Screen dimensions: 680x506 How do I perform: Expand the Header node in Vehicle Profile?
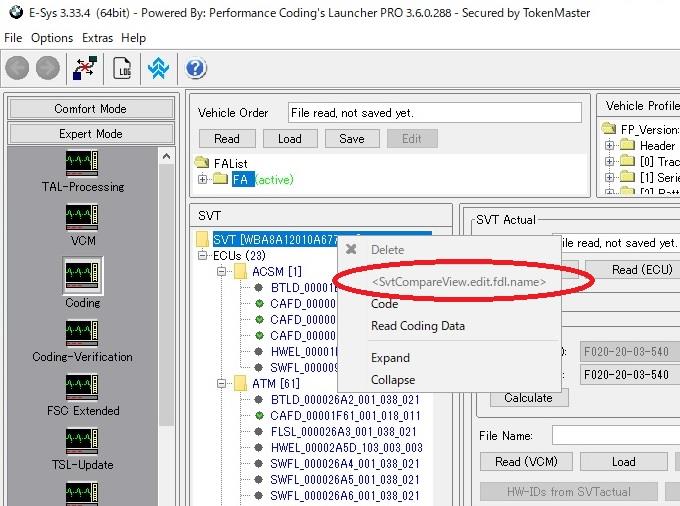click(x=609, y=145)
